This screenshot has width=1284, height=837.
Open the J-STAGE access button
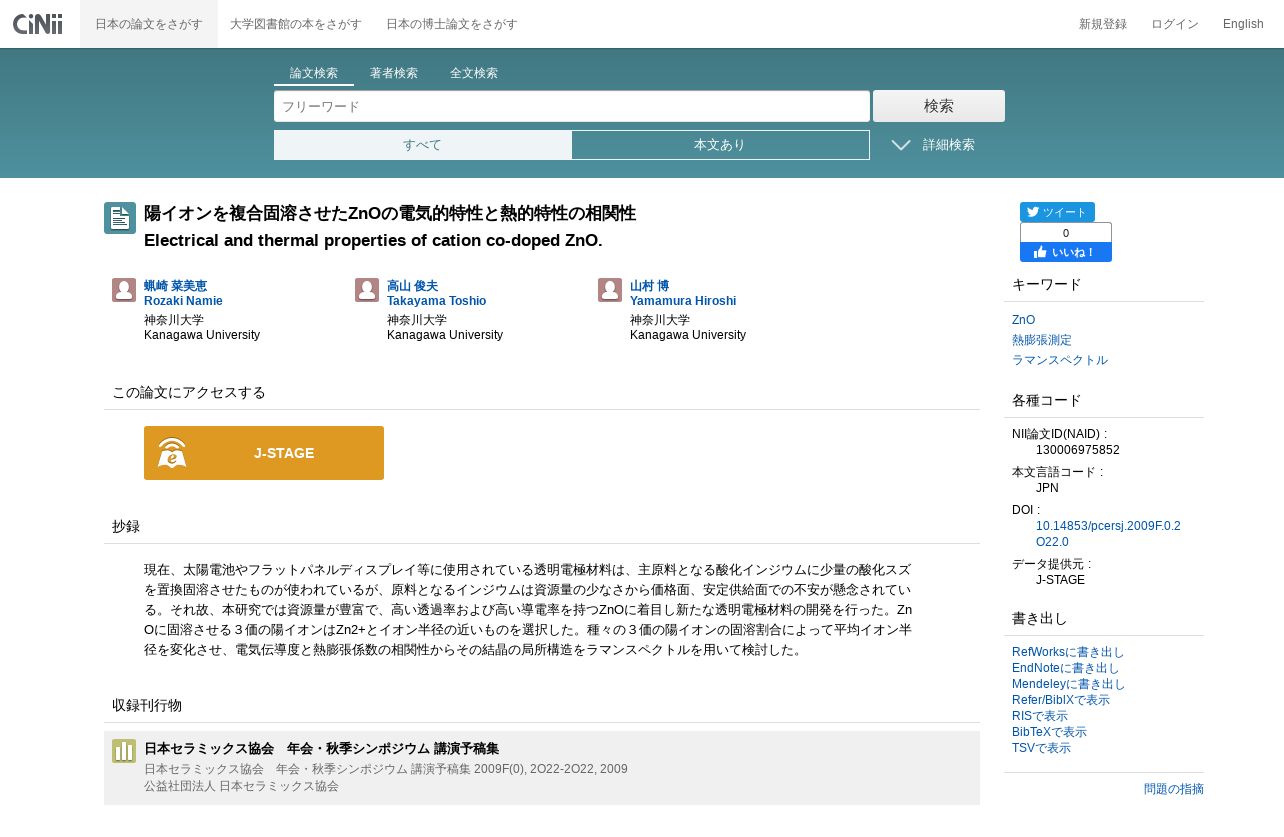264,453
